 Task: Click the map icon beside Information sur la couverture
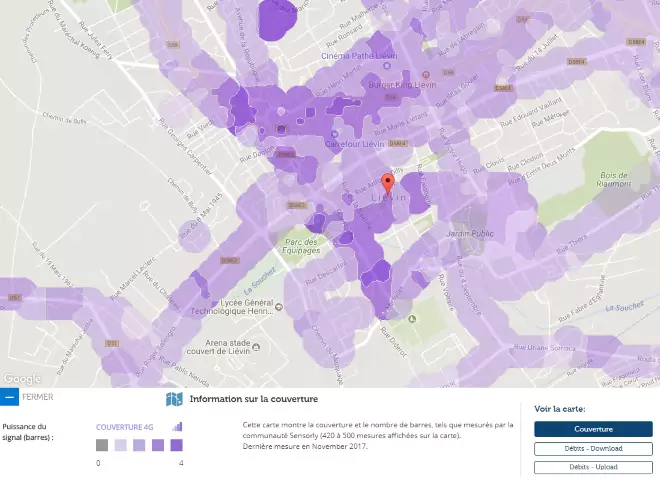[x=174, y=399]
